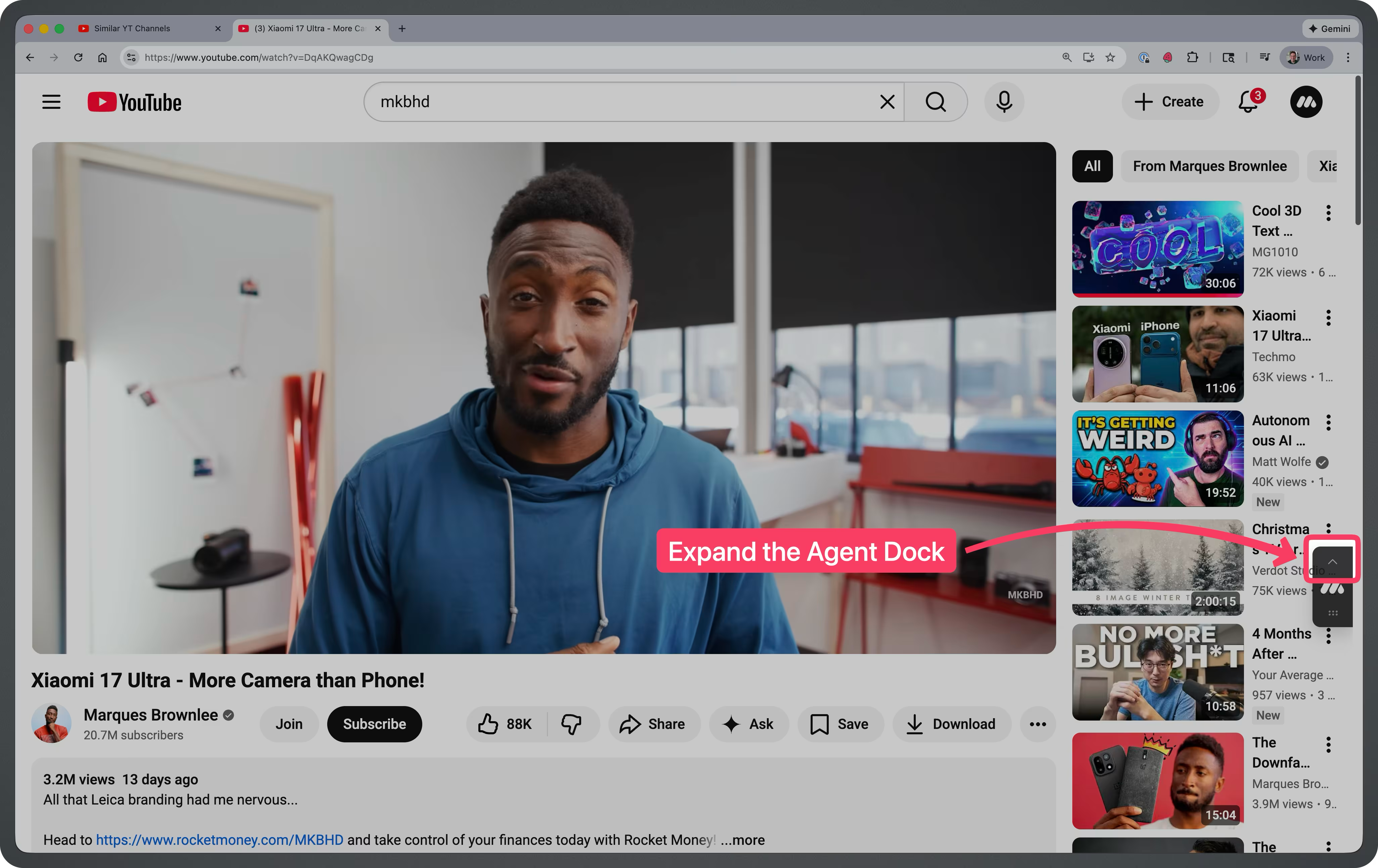The width and height of the screenshot is (1378, 868).
Task: Toggle the bookmark star for this page
Action: pos(1111,57)
